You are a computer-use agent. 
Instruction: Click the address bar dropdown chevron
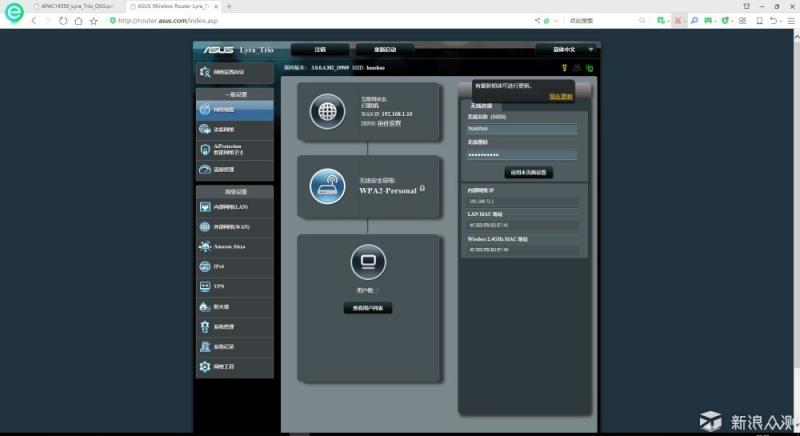(x=556, y=20)
